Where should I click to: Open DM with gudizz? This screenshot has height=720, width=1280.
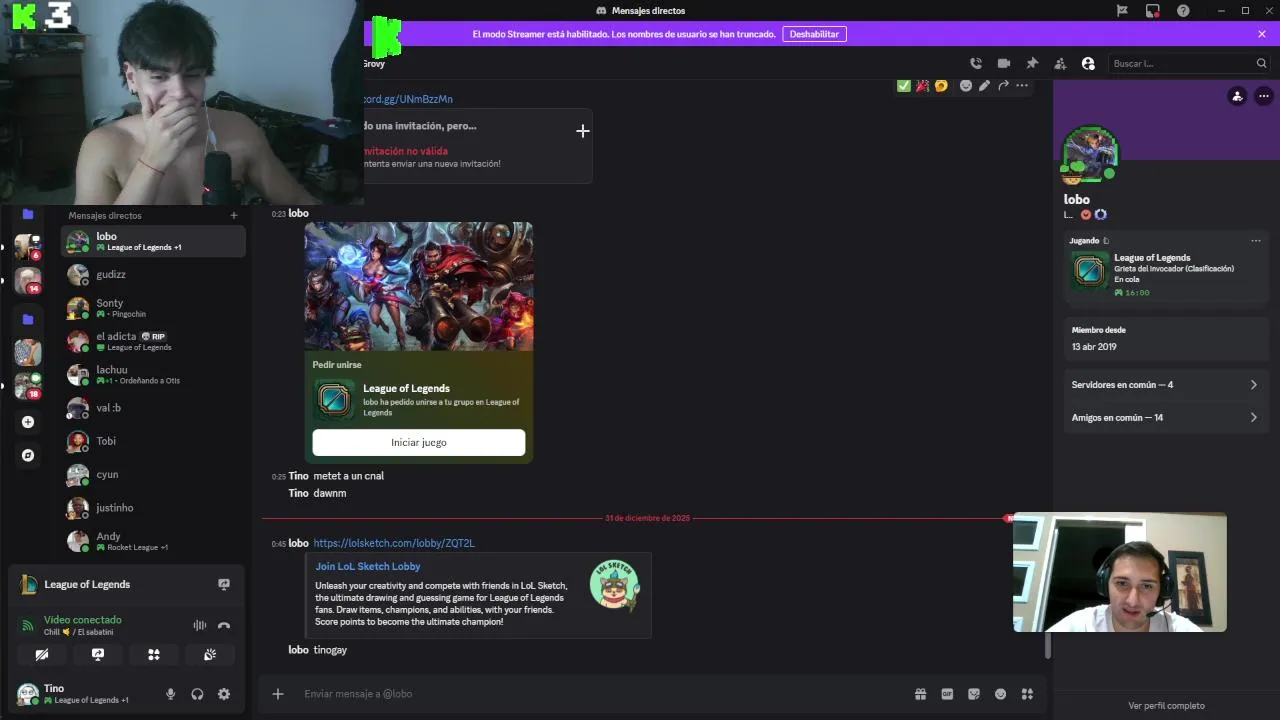click(153, 274)
